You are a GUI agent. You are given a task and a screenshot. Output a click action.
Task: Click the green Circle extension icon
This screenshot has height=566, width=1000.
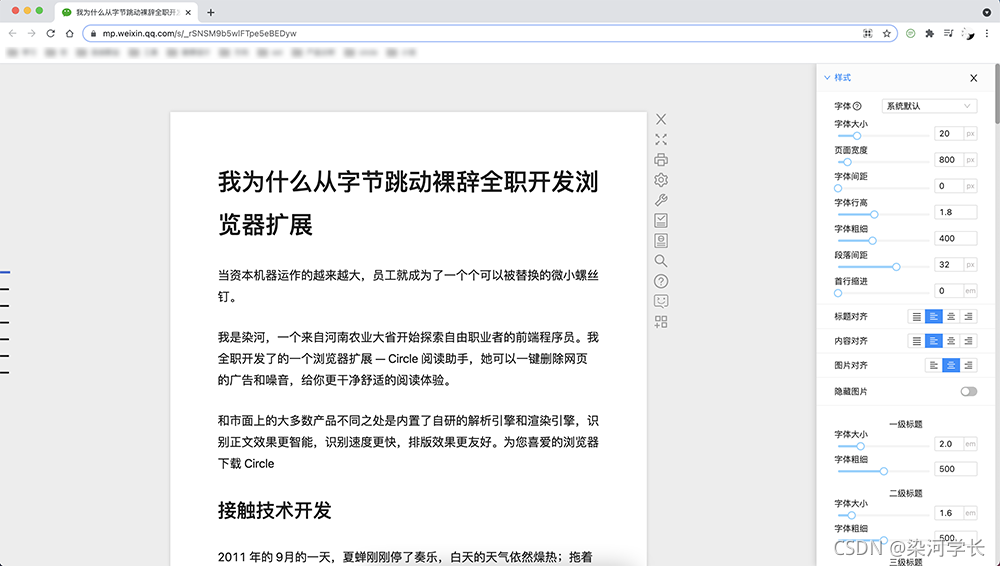click(911, 33)
